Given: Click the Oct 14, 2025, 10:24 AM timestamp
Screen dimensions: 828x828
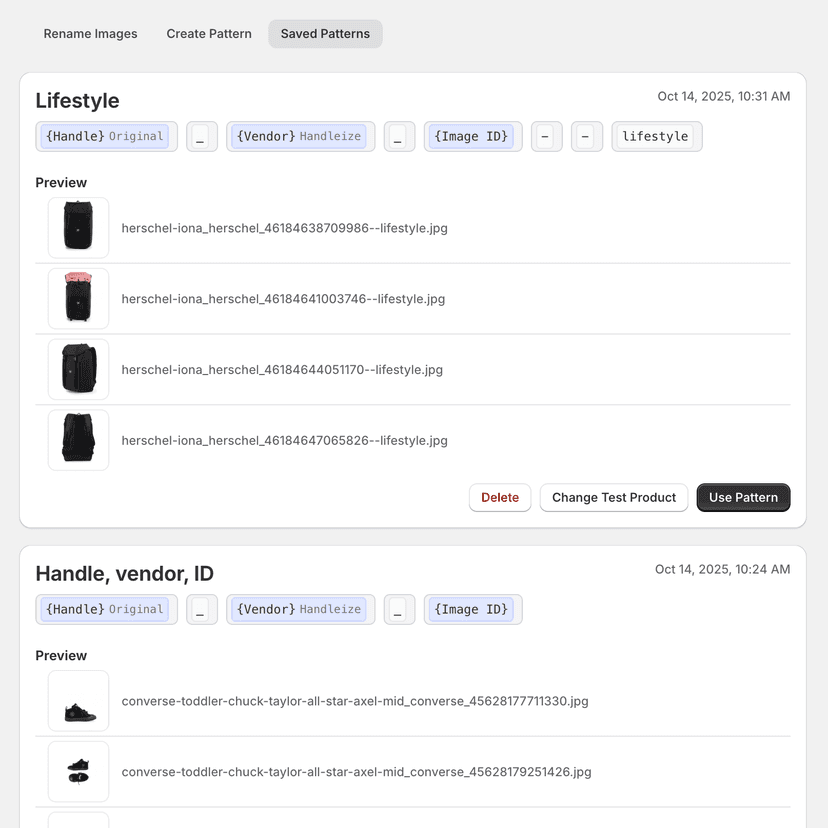Looking at the screenshot, I should [723, 568].
